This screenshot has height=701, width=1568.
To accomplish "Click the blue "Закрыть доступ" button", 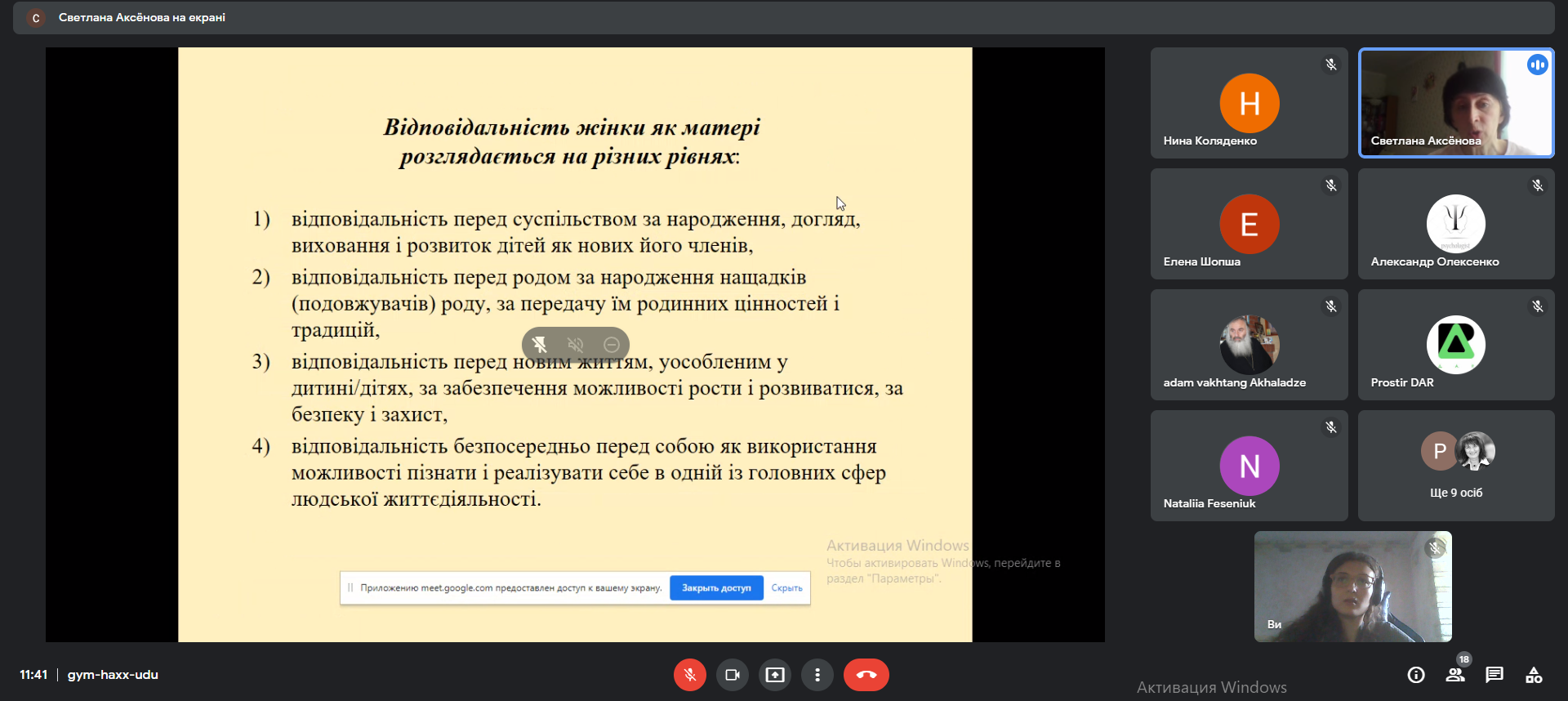I will click(716, 587).
